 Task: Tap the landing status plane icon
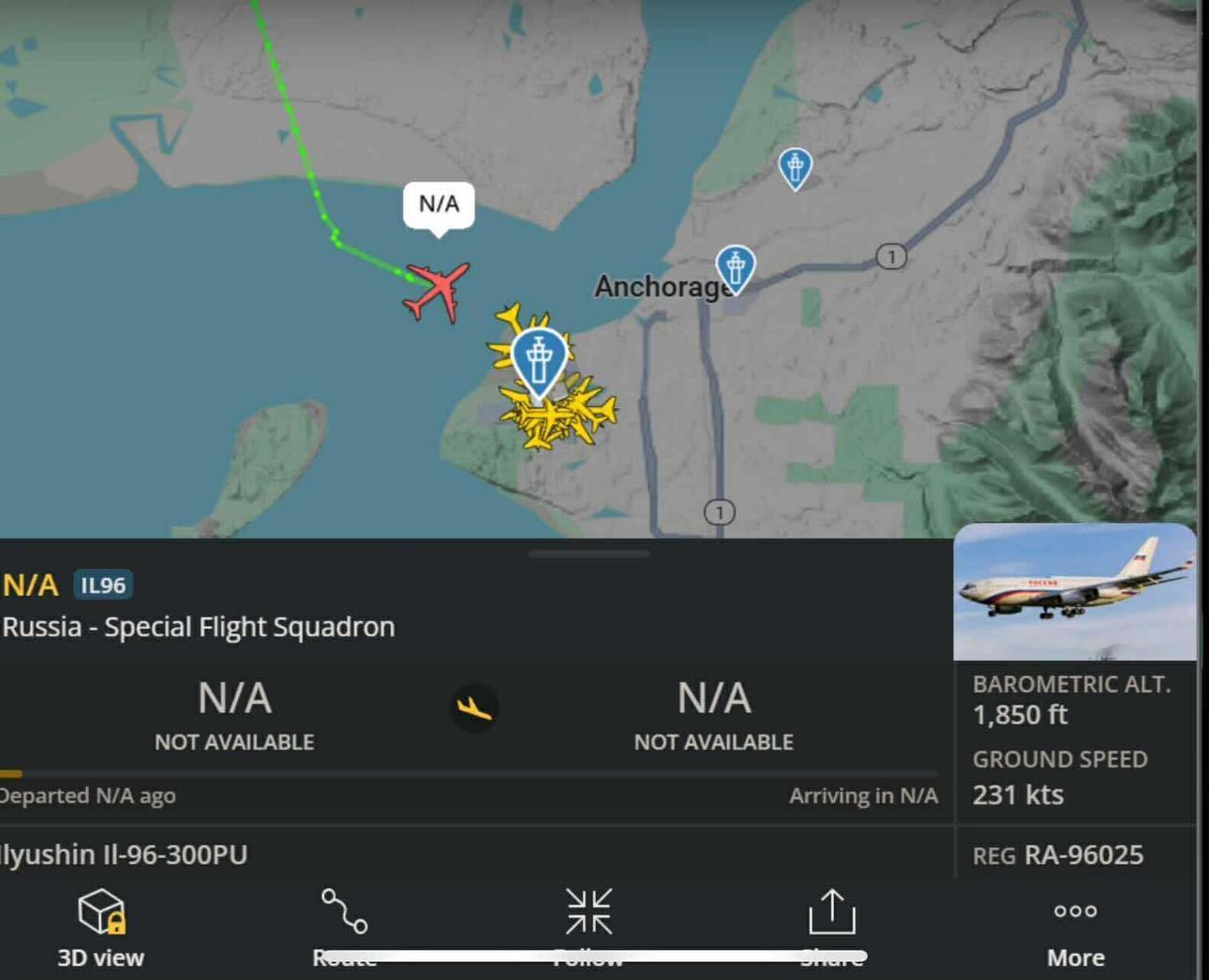pos(474,707)
